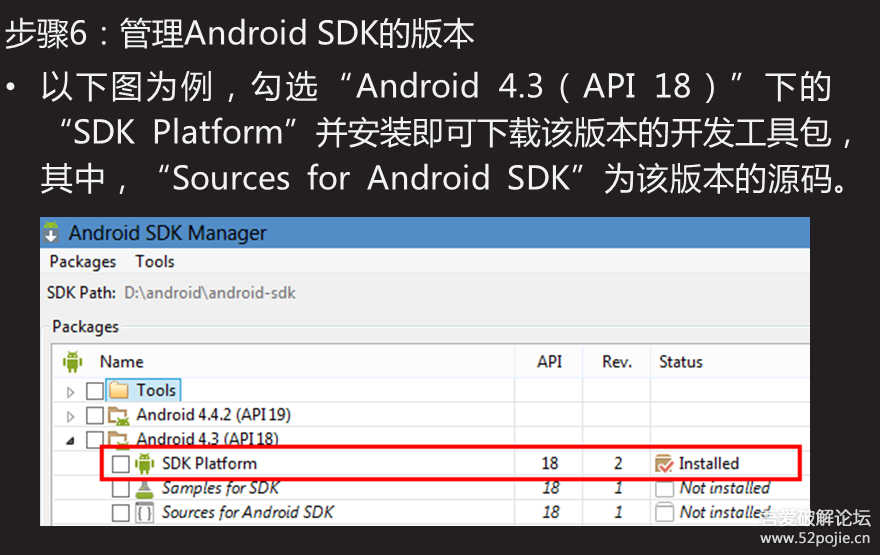This screenshot has height=555, width=880.
Task: Collapse the Android 4.3 (API 18) node
Action: [x=70, y=441]
